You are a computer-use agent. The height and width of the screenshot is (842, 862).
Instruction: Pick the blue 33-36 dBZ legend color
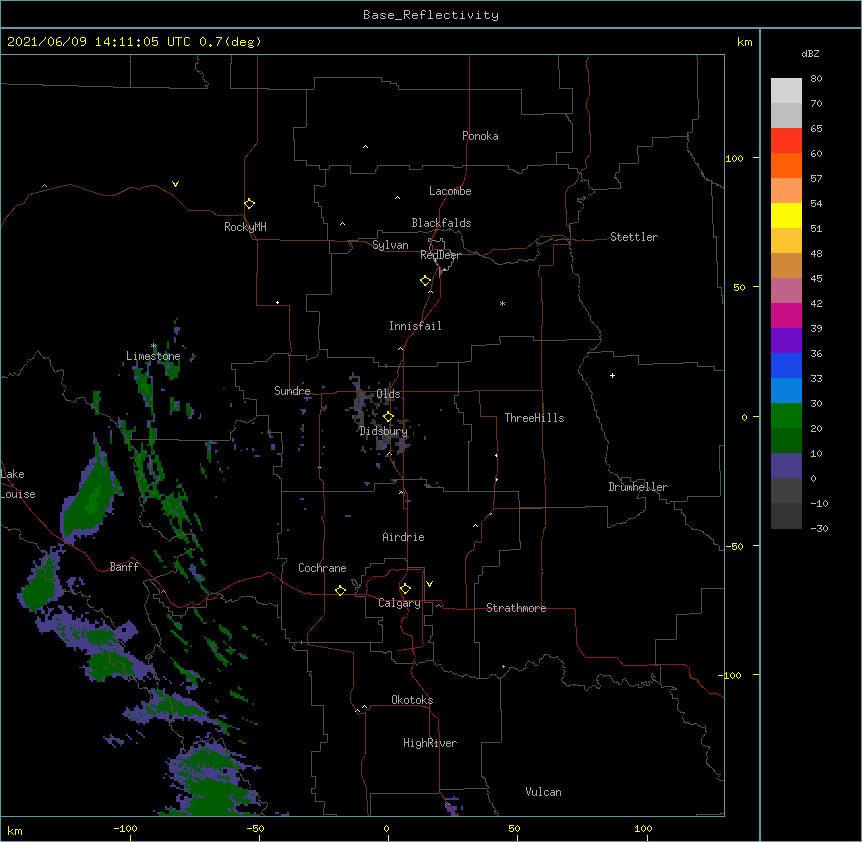[786, 365]
